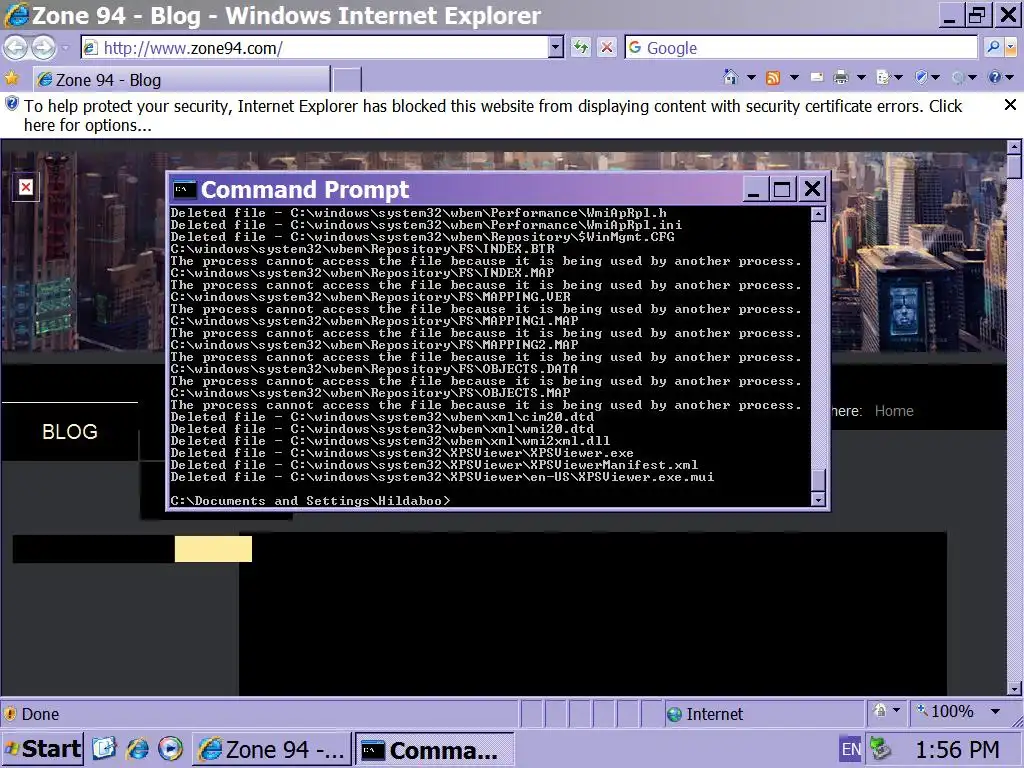The image size is (1024, 768).
Task: Refresh the page with the green arrows icon
Action: pyautogui.click(x=581, y=48)
